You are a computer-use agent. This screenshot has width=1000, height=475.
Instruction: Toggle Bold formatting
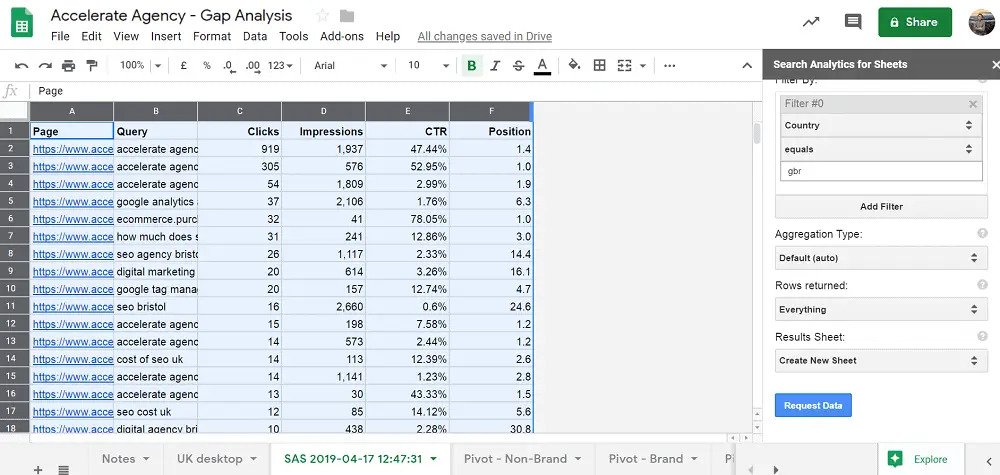472,65
